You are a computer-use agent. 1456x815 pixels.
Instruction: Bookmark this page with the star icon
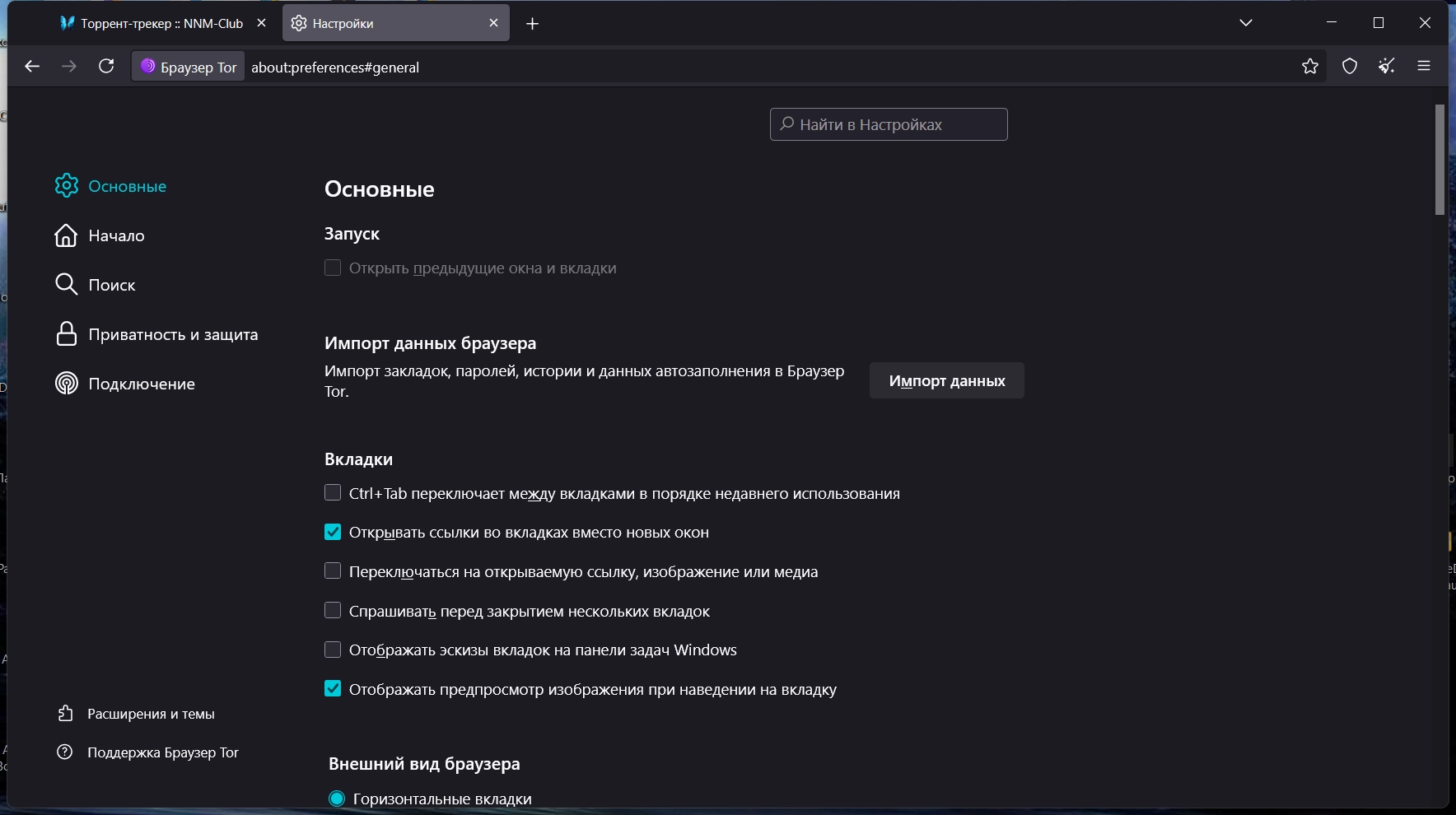click(1310, 67)
